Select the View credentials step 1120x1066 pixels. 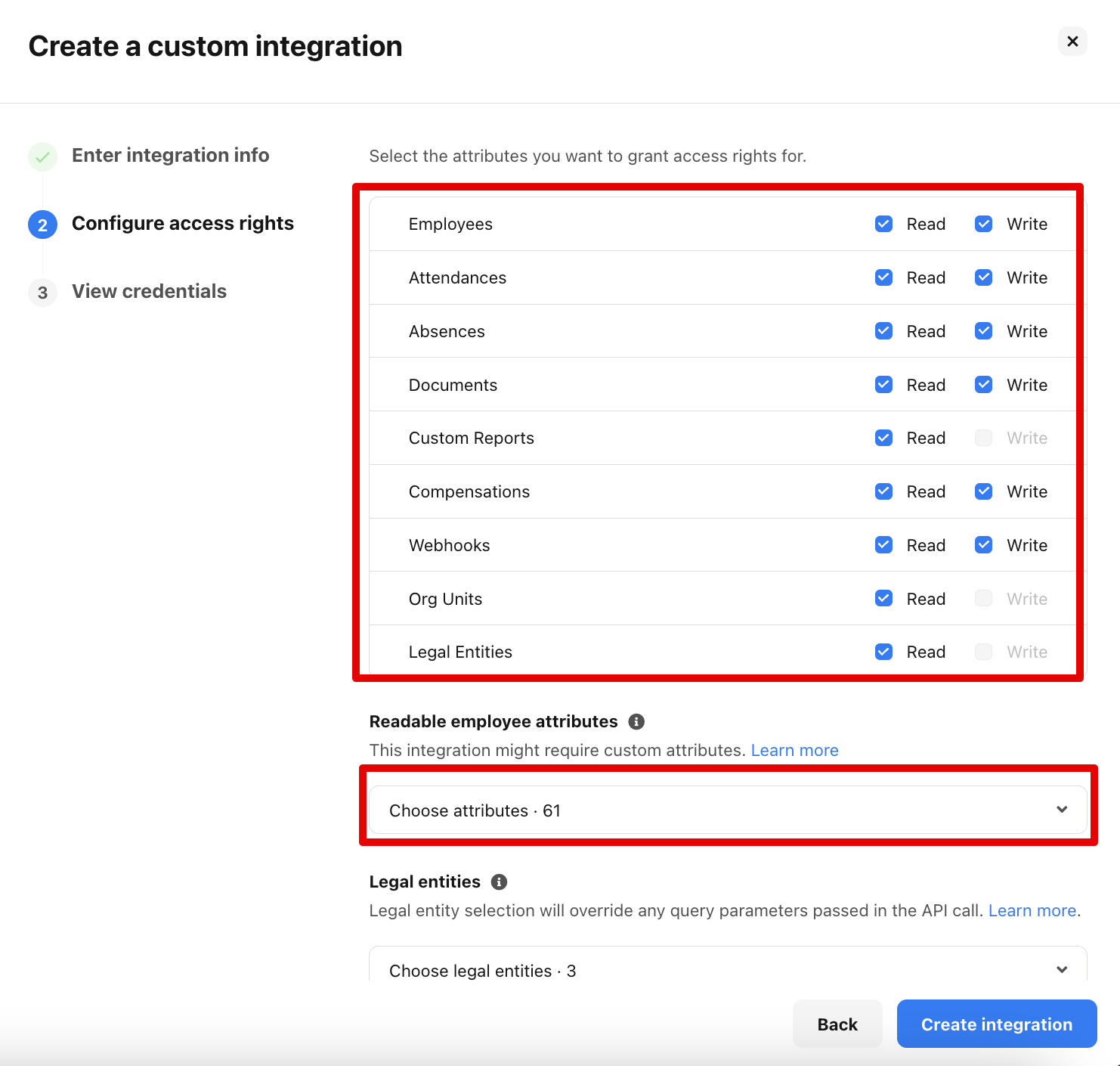tap(149, 291)
